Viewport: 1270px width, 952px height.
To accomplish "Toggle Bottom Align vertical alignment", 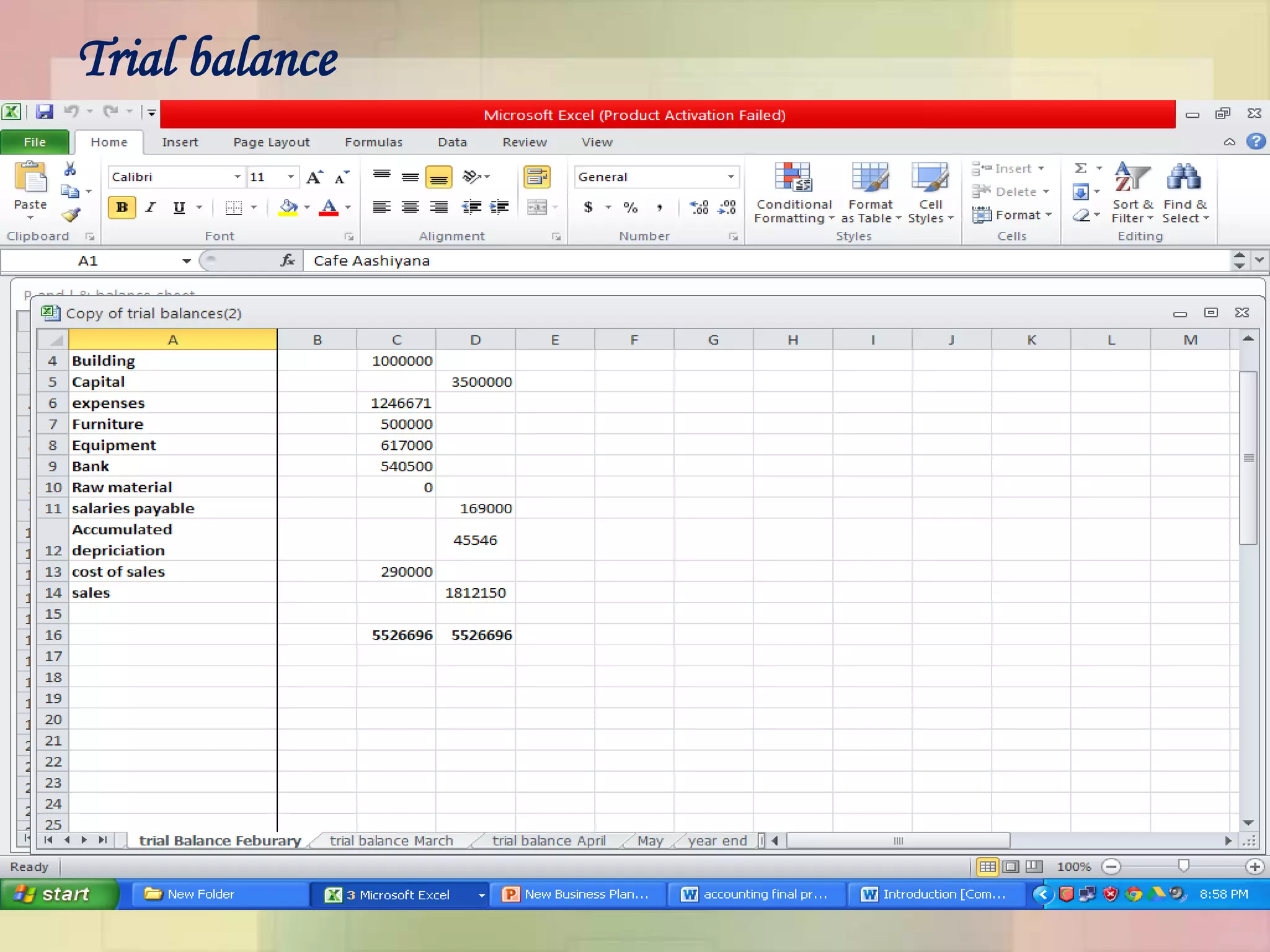I will (x=438, y=178).
